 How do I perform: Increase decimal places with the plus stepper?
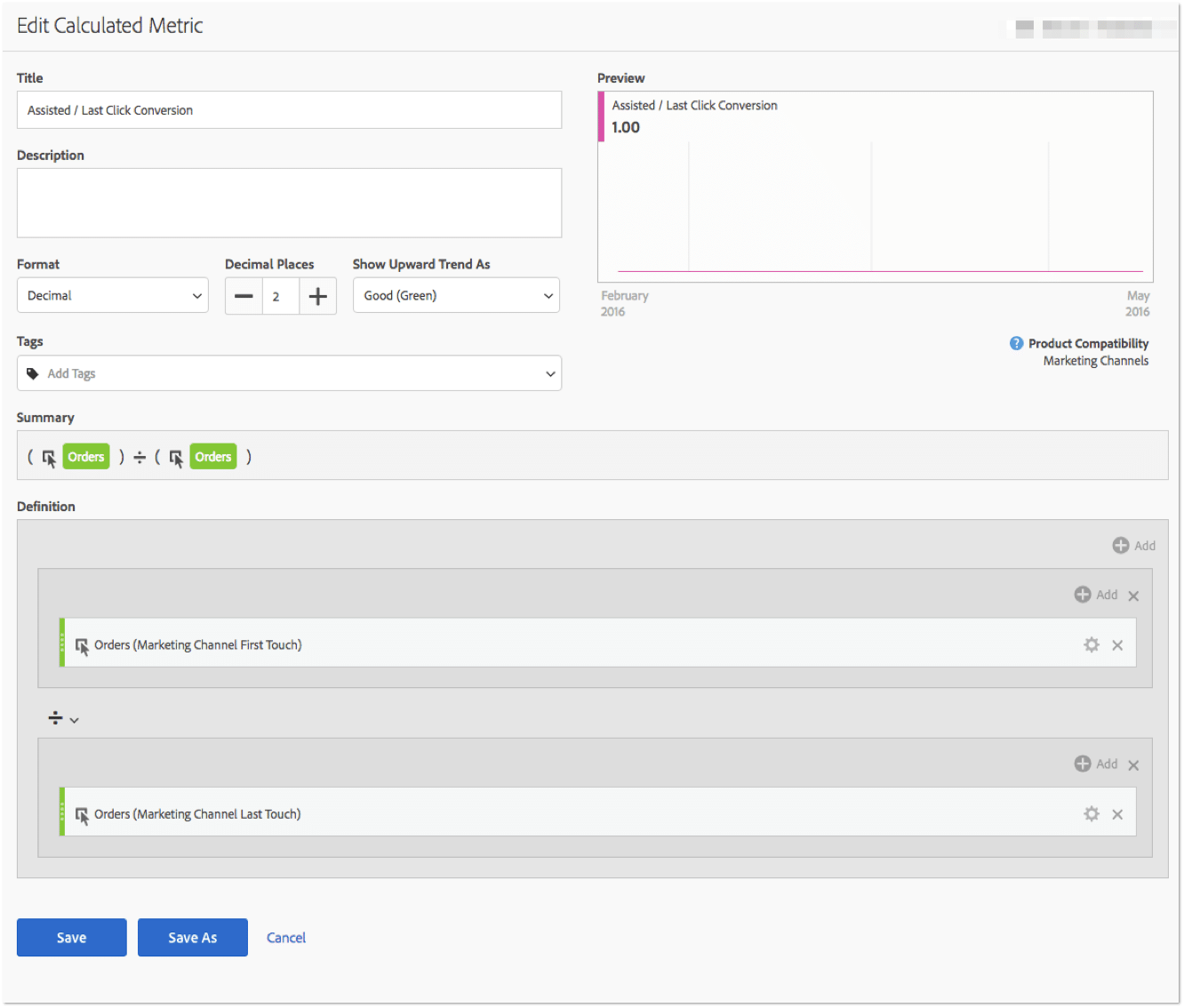pyautogui.click(x=317, y=295)
